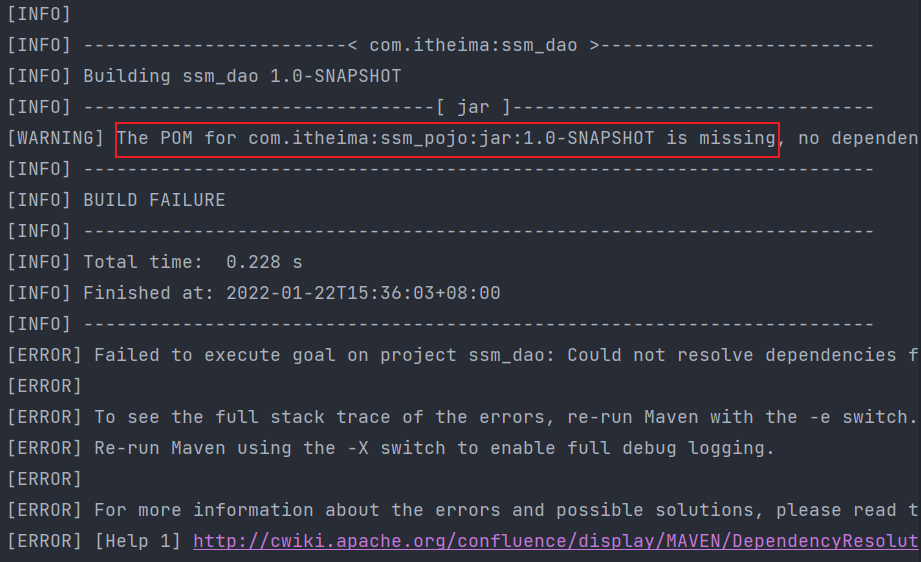Click the 'For more information about the errors' line
The height and width of the screenshot is (562, 921).
tap(507, 510)
